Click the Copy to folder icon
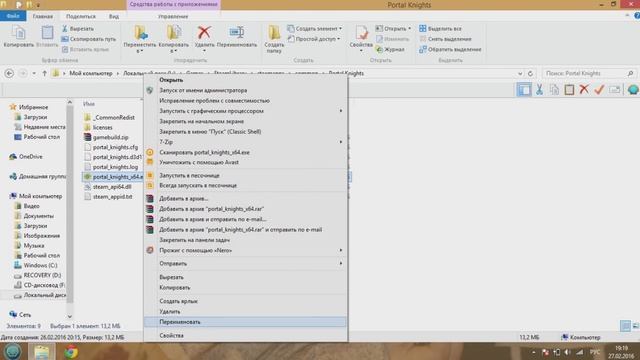 pyautogui.click(x=173, y=33)
